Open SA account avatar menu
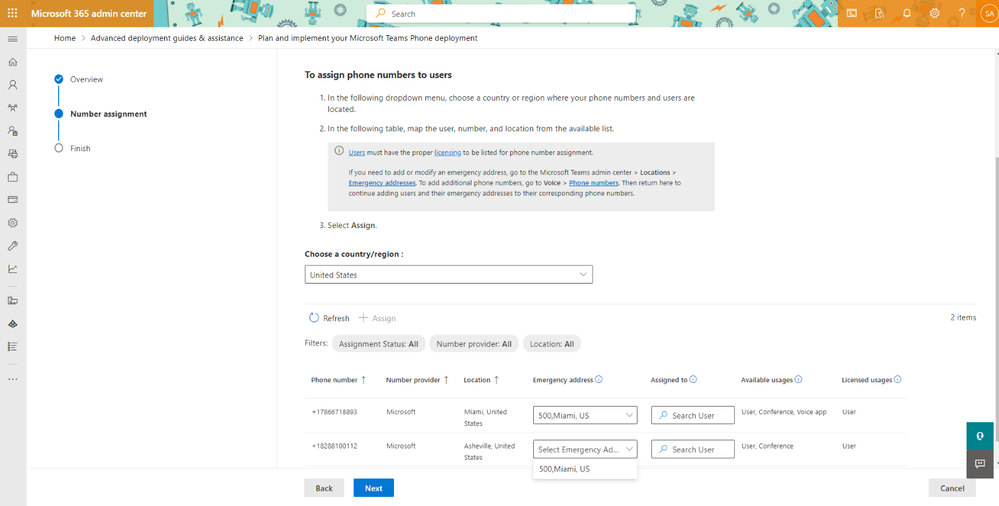The height and width of the screenshot is (506, 999). [988, 13]
